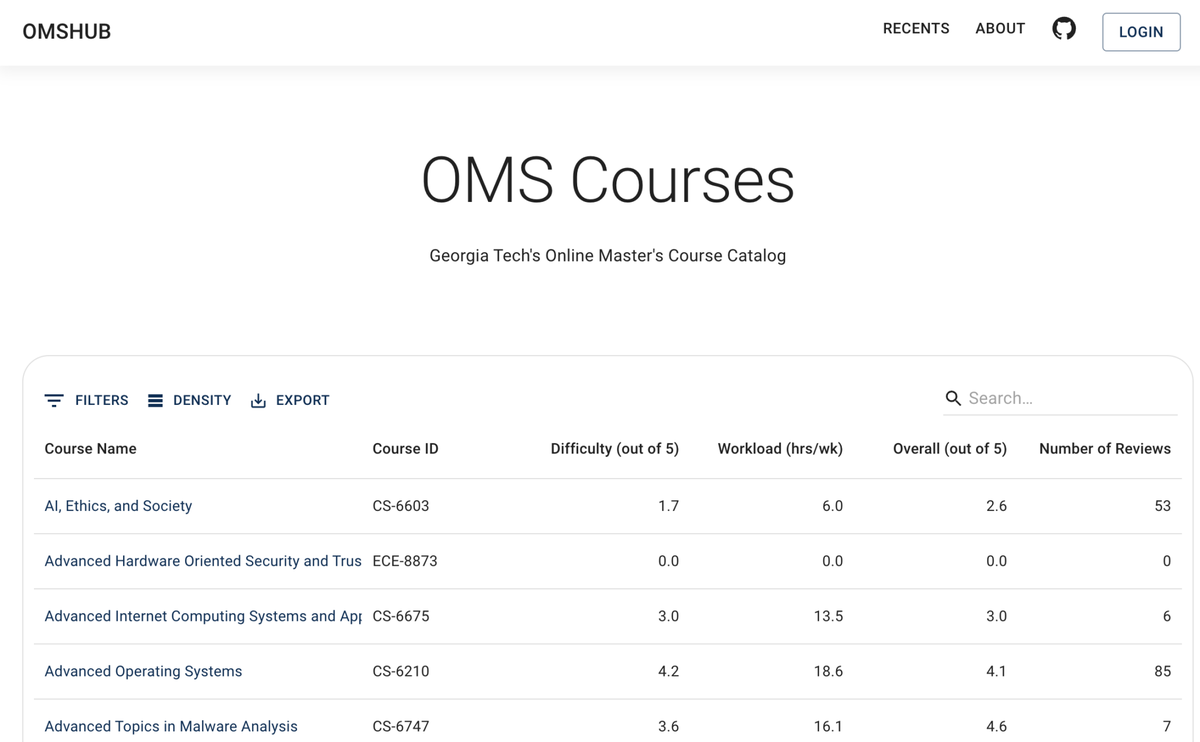The image size is (1200, 742).
Task: Sort by Overall rating column
Action: pos(949,449)
